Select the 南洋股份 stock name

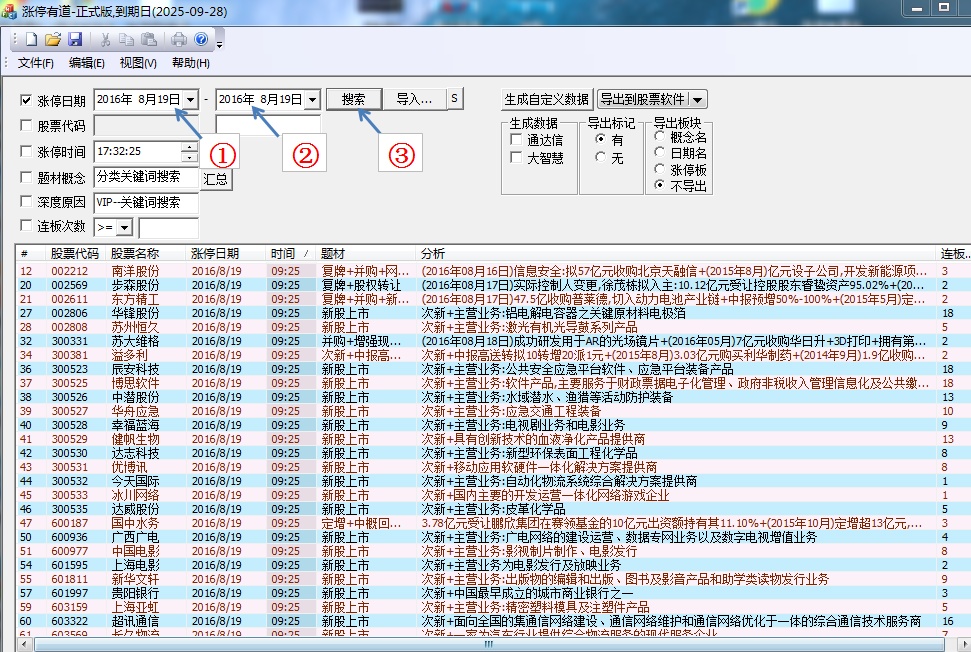coord(135,271)
